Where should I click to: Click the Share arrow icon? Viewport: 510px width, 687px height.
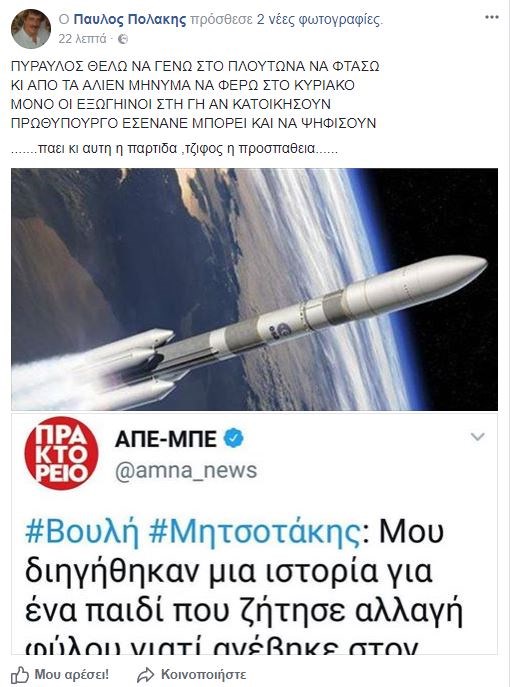click(x=145, y=675)
